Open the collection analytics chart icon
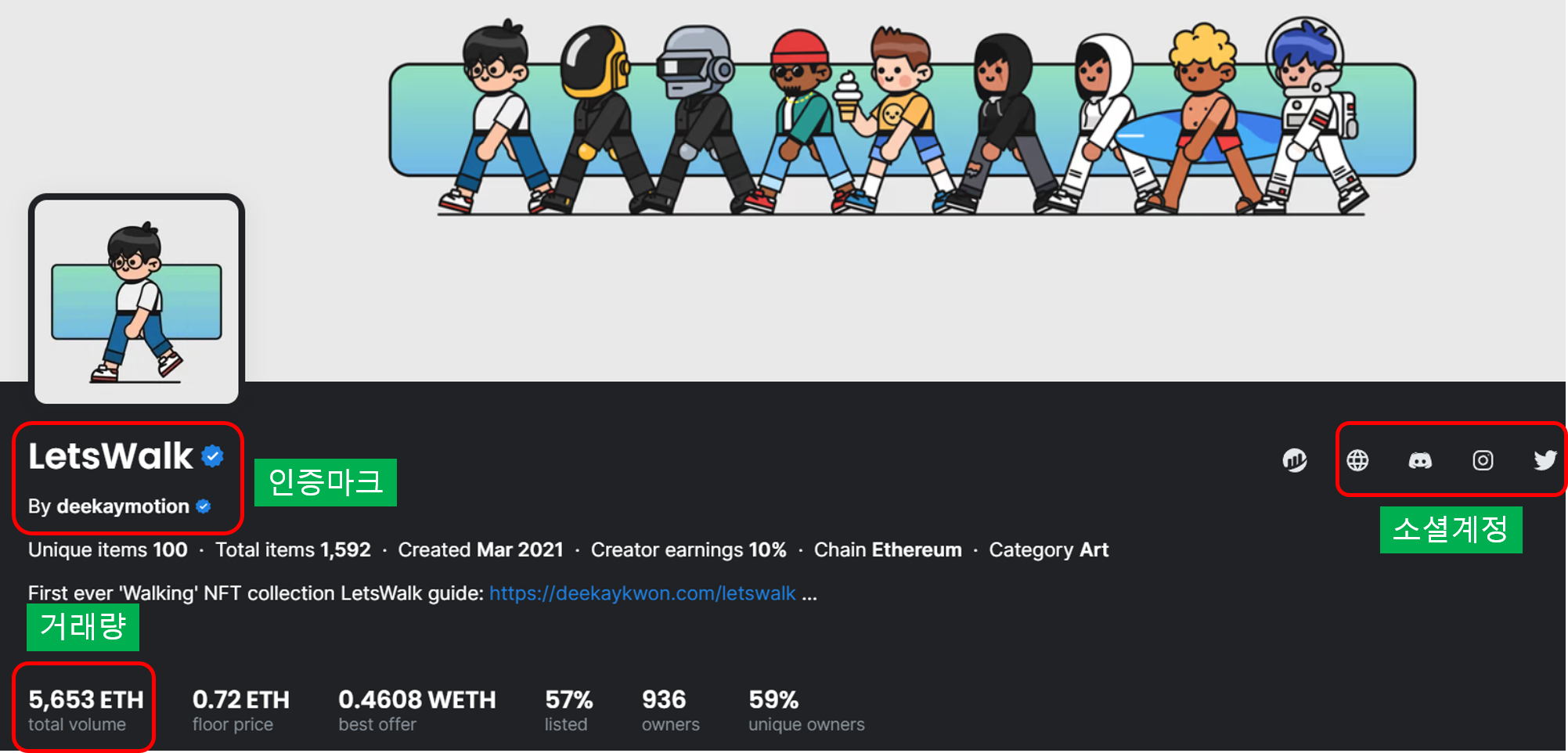This screenshot has width=1568, height=753. [1294, 460]
